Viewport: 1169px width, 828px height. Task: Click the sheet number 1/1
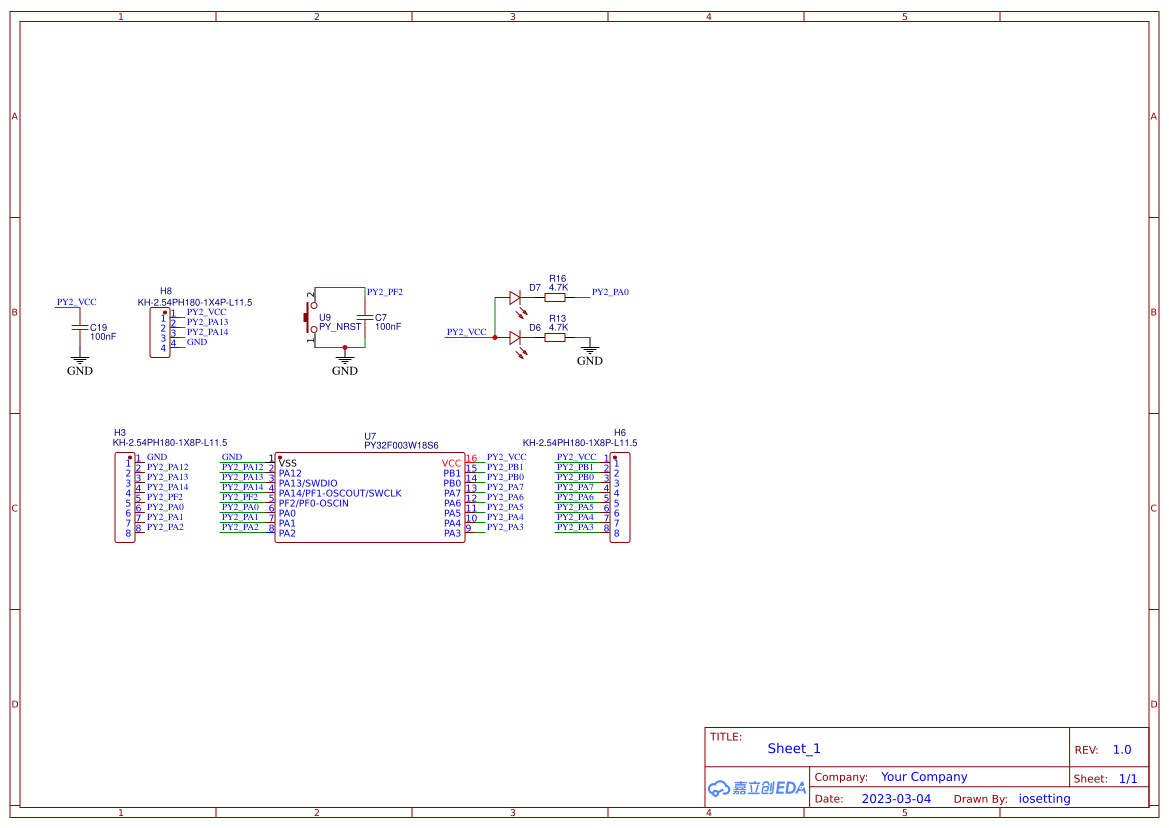1128,779
